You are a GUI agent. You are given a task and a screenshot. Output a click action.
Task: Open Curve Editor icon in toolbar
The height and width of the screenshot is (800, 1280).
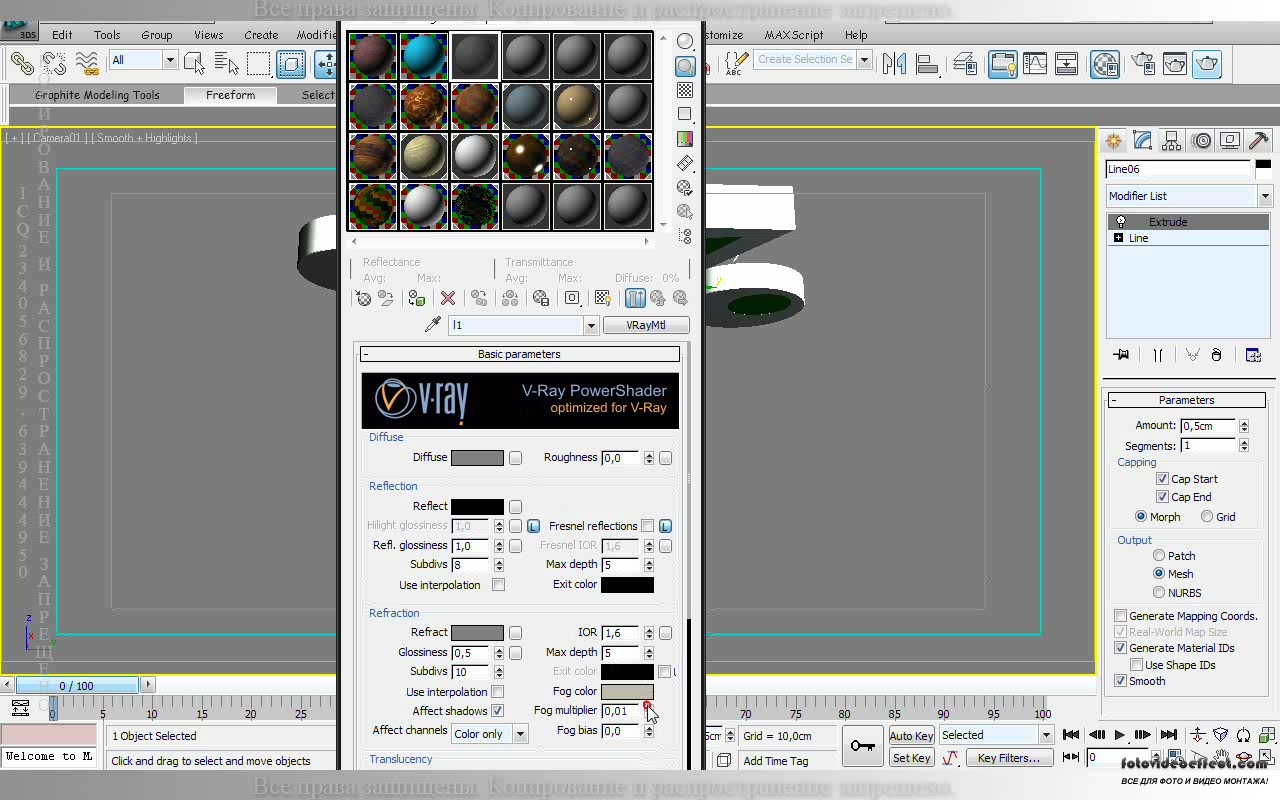[1035, 65]
